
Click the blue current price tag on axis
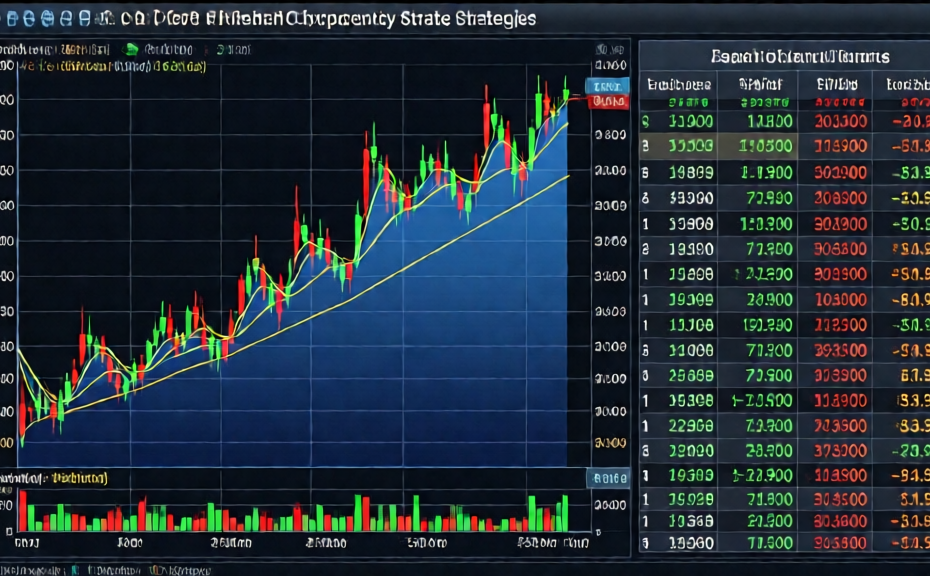608,86
